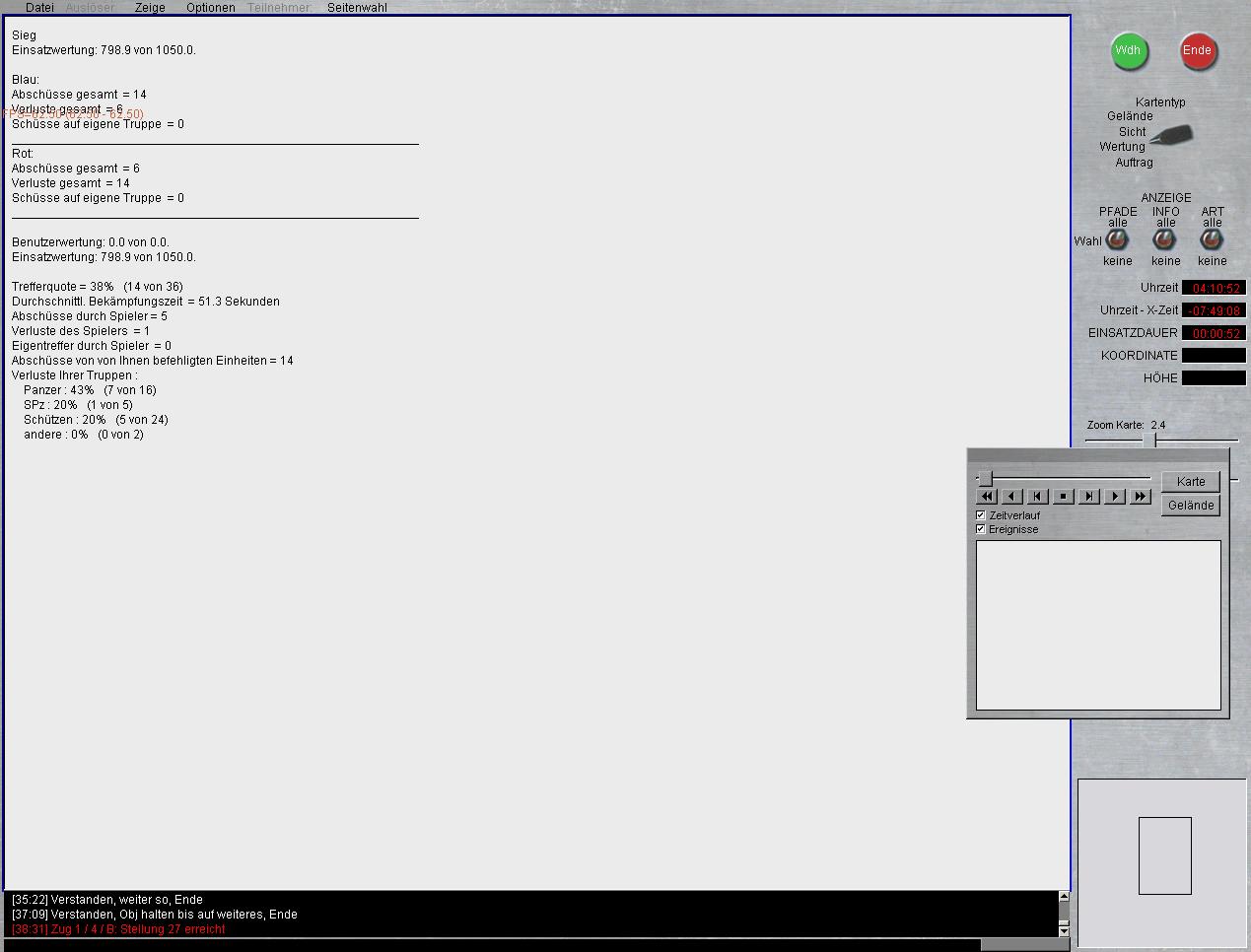Open the Datei menu
This screenshot has height=952, width=1251.
pos(39,8)
